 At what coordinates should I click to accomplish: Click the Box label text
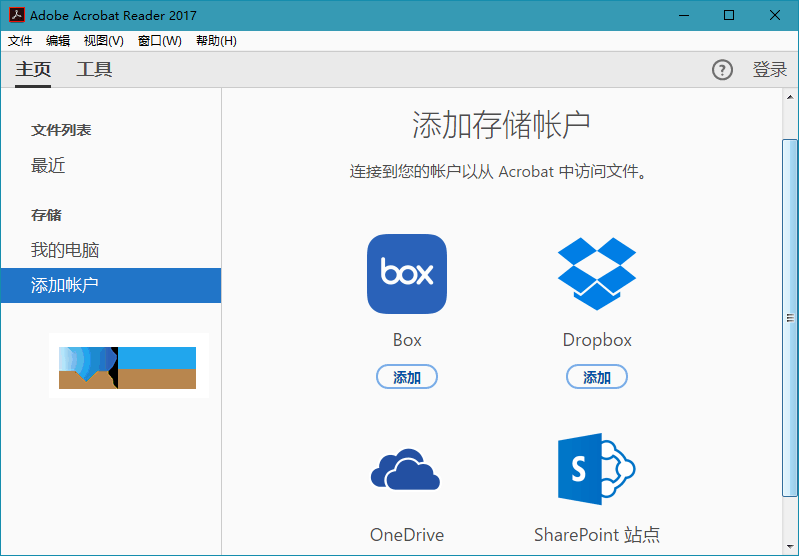pyautogui.click(x=407, y=340)
